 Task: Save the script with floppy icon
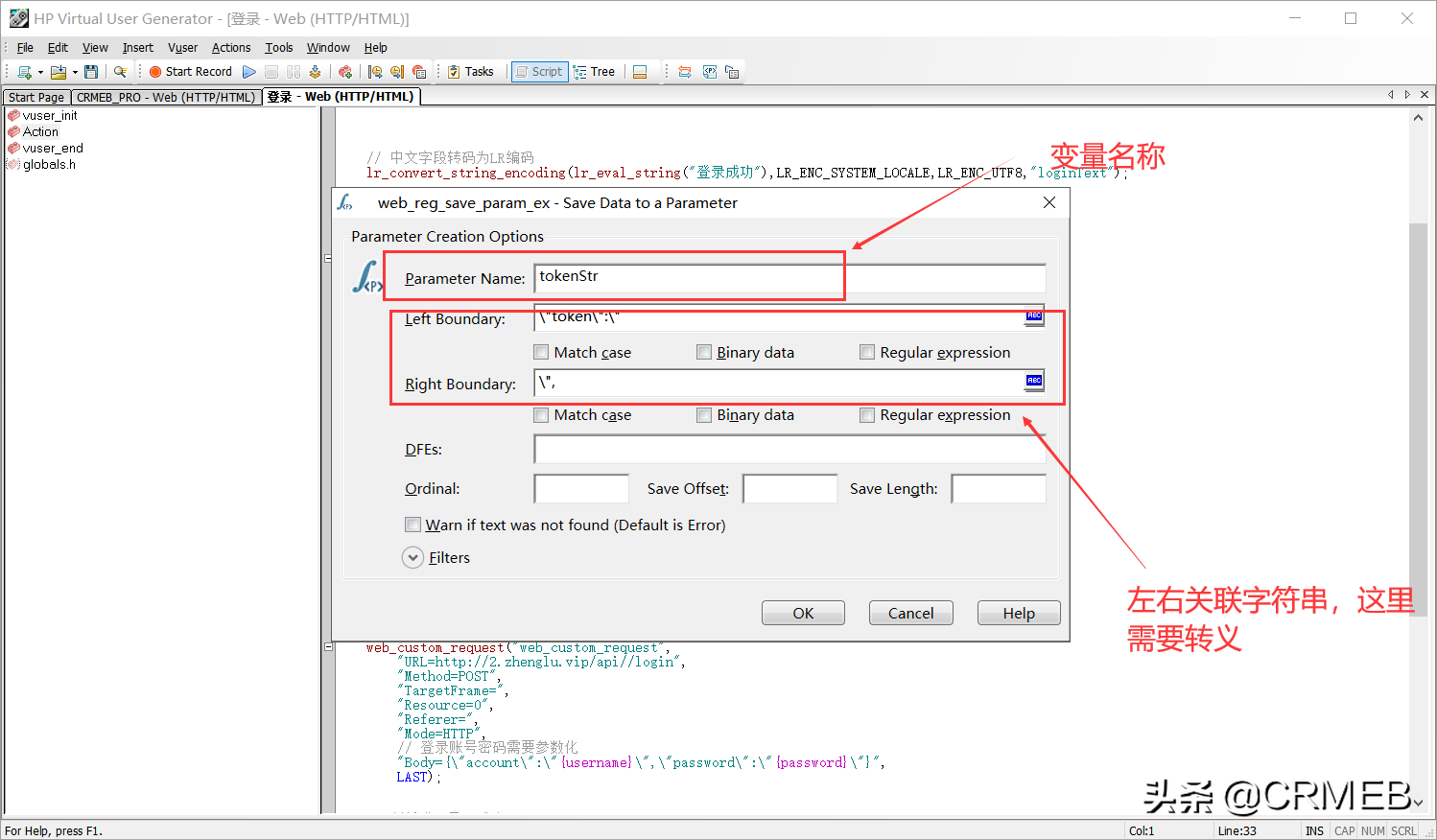click(x=91, y=72)
